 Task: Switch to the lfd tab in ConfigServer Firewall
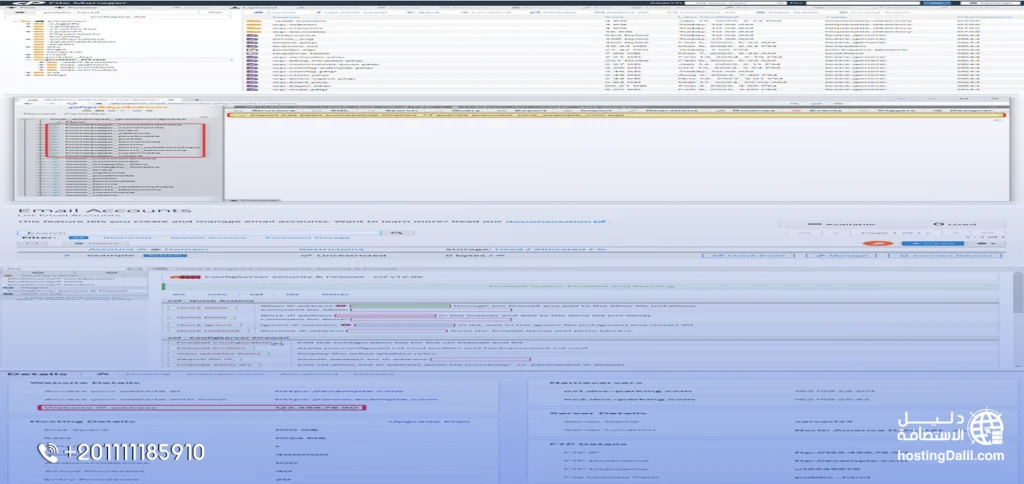293,295
